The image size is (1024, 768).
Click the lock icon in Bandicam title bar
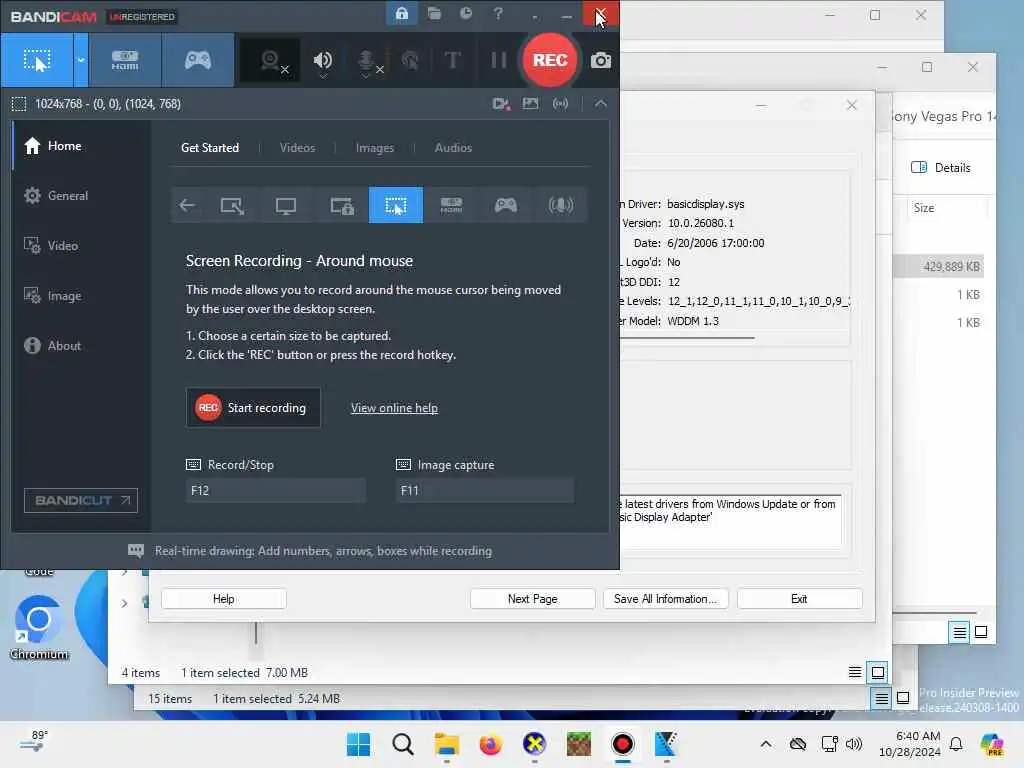click(x=402, y=14)
